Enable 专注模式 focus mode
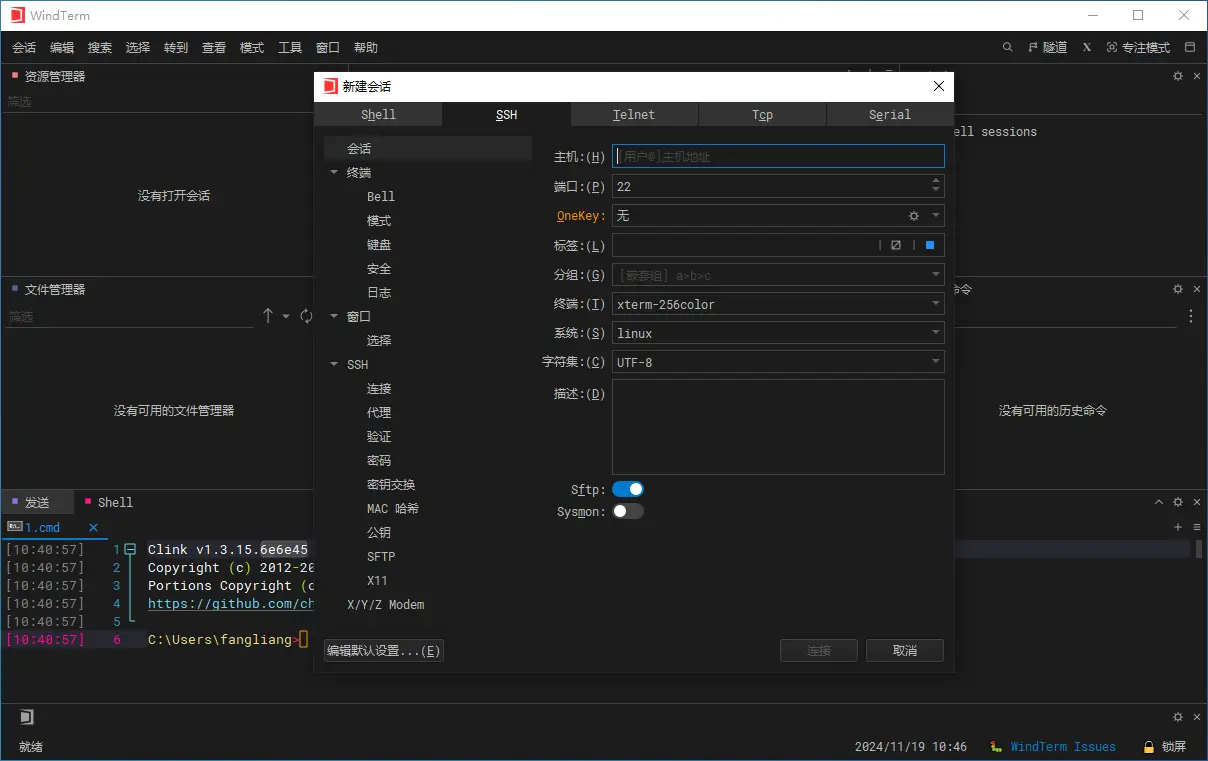Image resolution: width=1208 pixels, height=761 pixels. [1138, 48]
